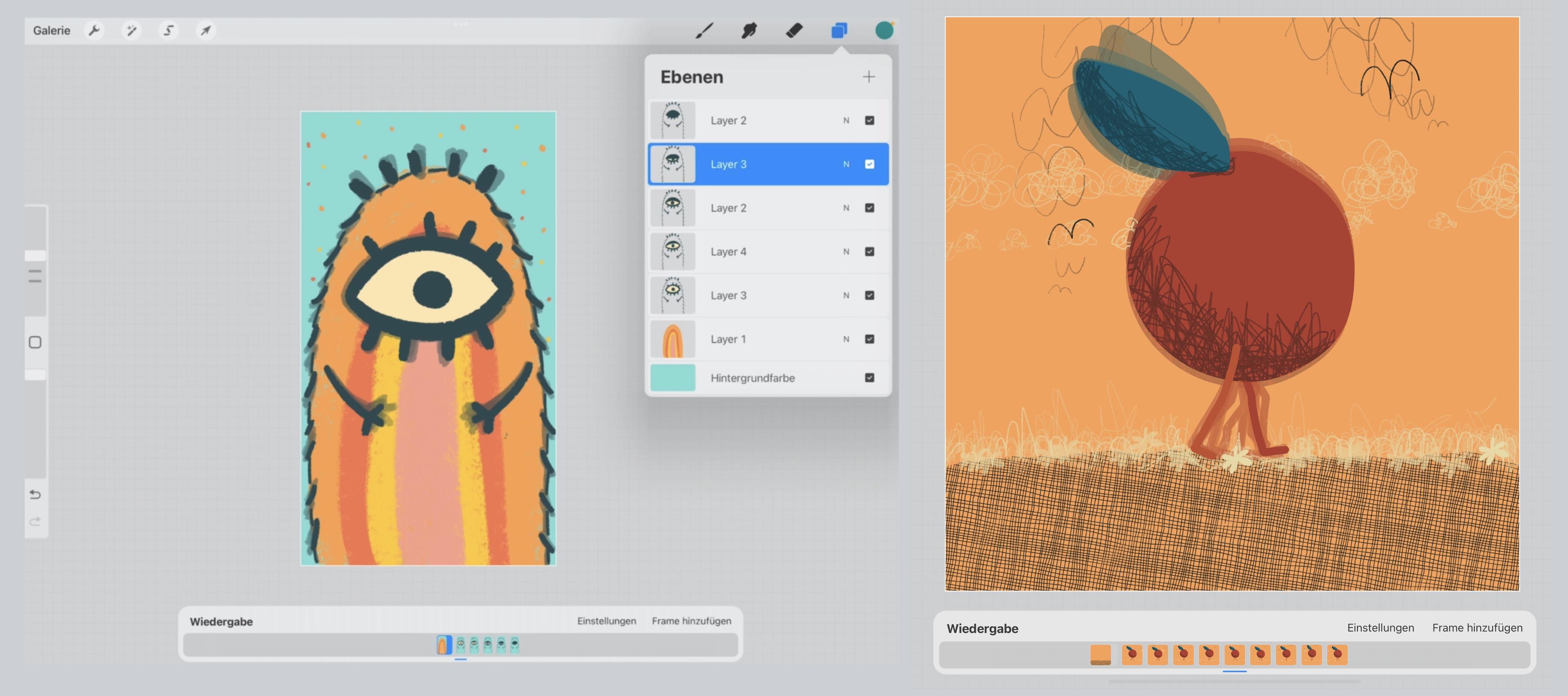This screenshot has width=1568, height=696.
Task: Go back to Galerie
Action: point(52,31)
